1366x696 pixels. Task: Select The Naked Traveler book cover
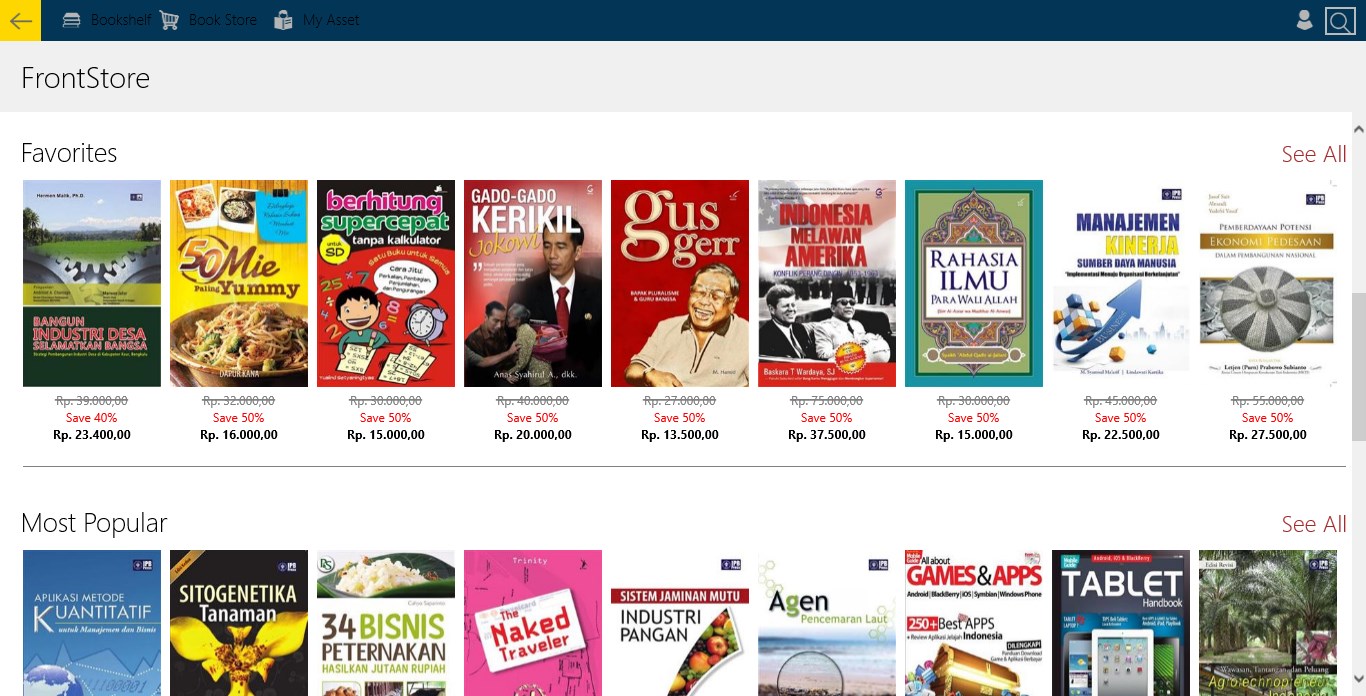click(533, 623)
